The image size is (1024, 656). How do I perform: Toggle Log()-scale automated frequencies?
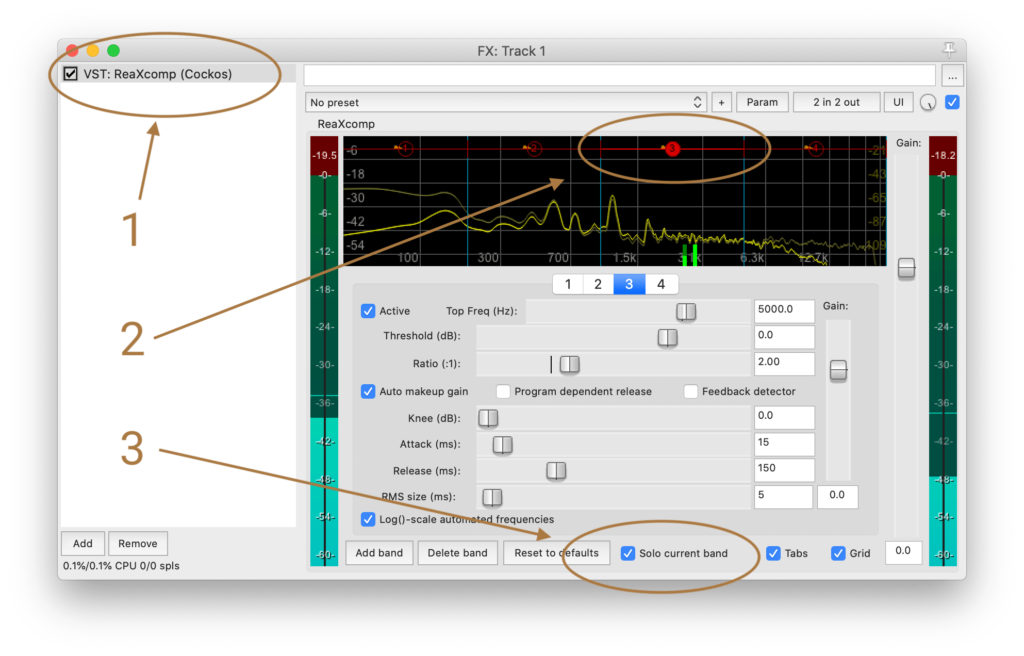(368, 519)
